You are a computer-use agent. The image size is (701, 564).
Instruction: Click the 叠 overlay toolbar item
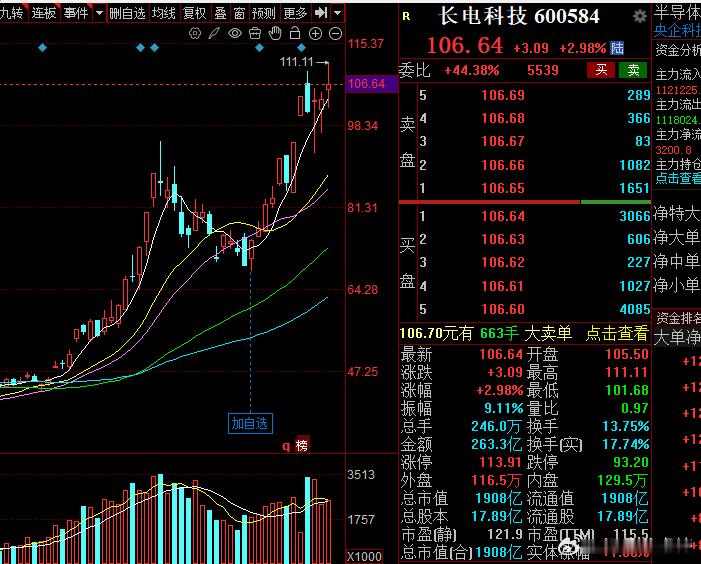(220, 13)
